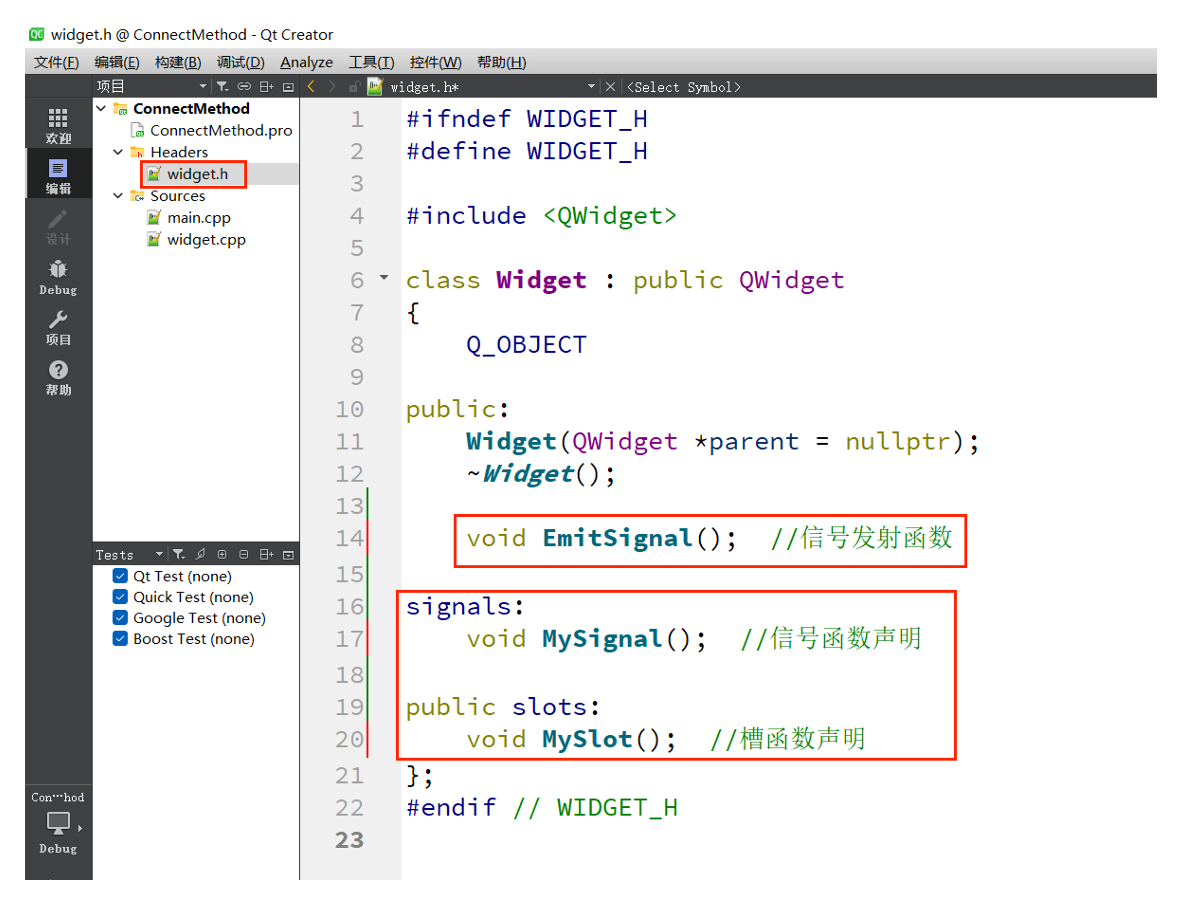Open the 欢迎 (Welcome) mode
The width and height of the screenshot is (1181, 899).
[58, 126]
